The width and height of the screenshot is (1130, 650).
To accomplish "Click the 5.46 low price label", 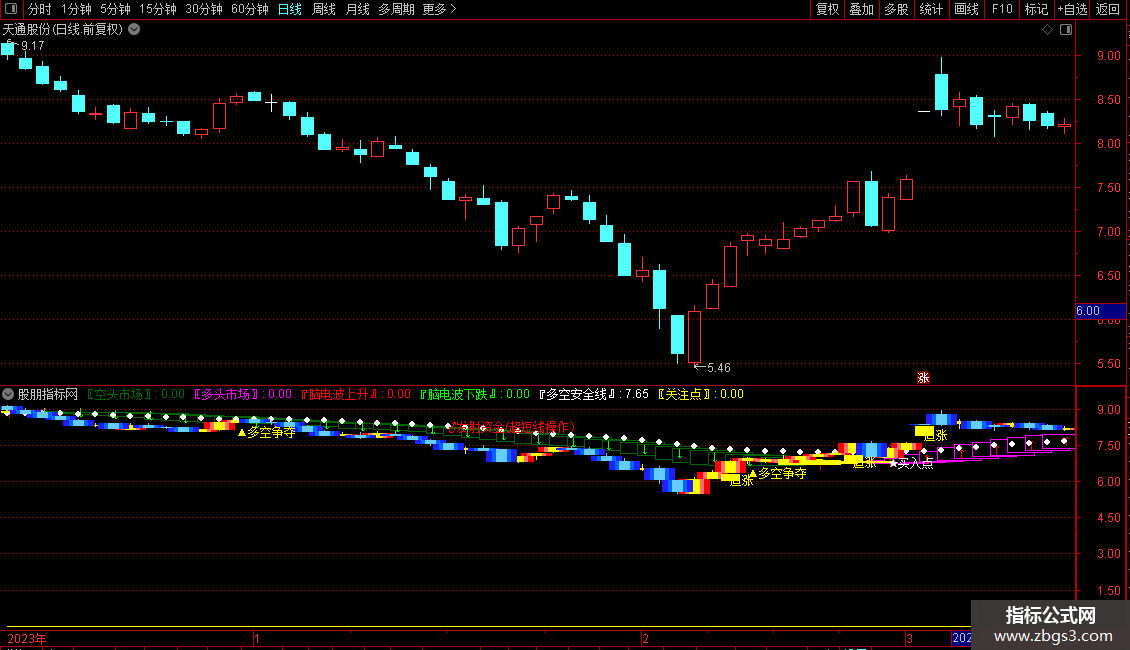I will [x=719, y=368].
